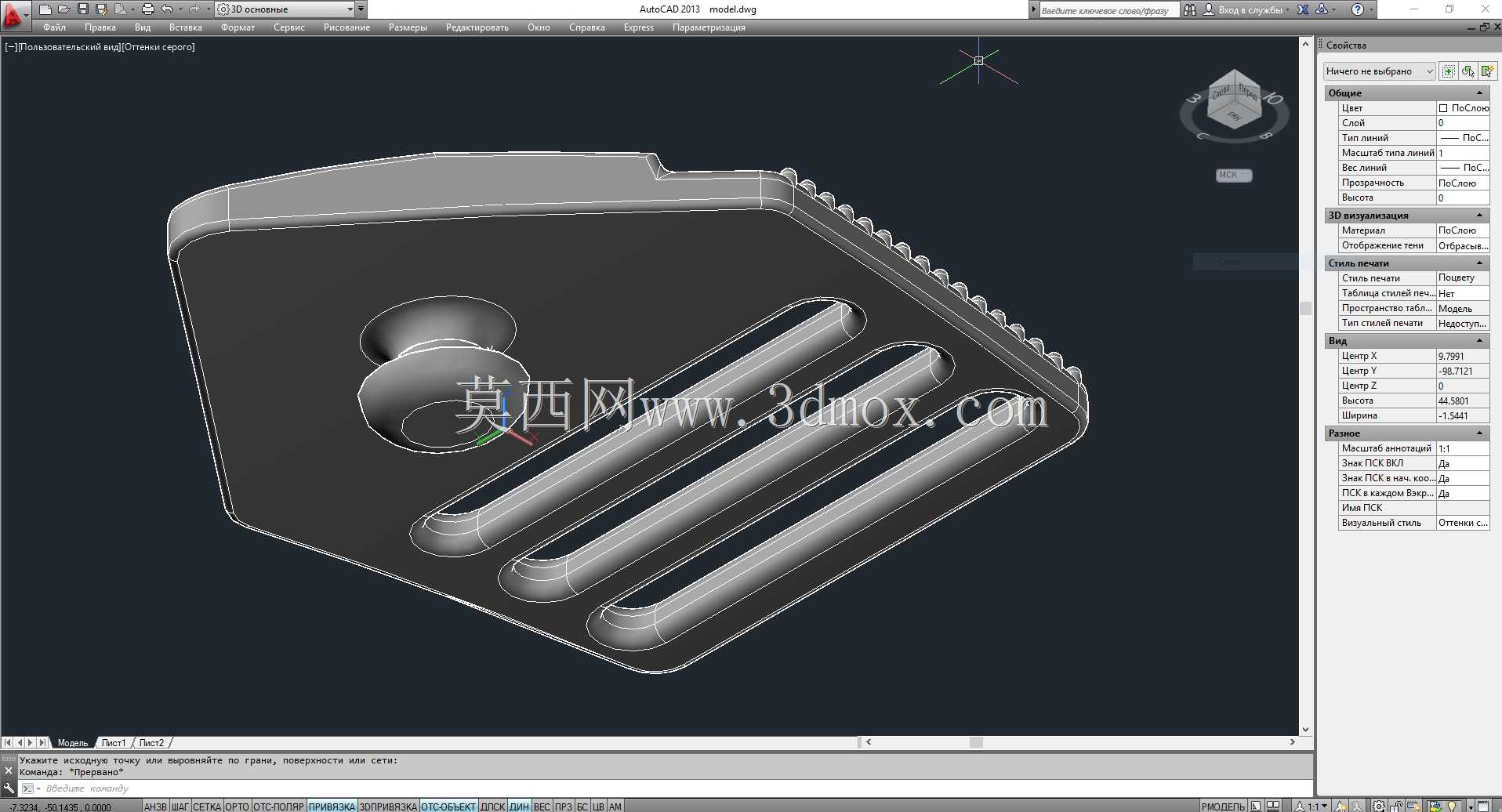Screen dimensions: 1502x812
Task: Toggle ОРТО mode
Action: 237,807
